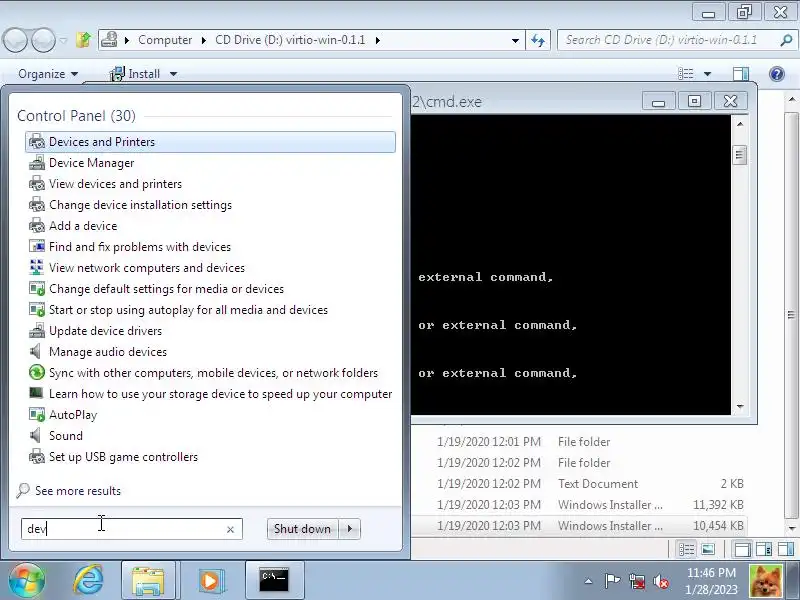Click the up folder icon in the address bar
The width and height of the screenshot is (800, 600).
(x=84, y=40)
